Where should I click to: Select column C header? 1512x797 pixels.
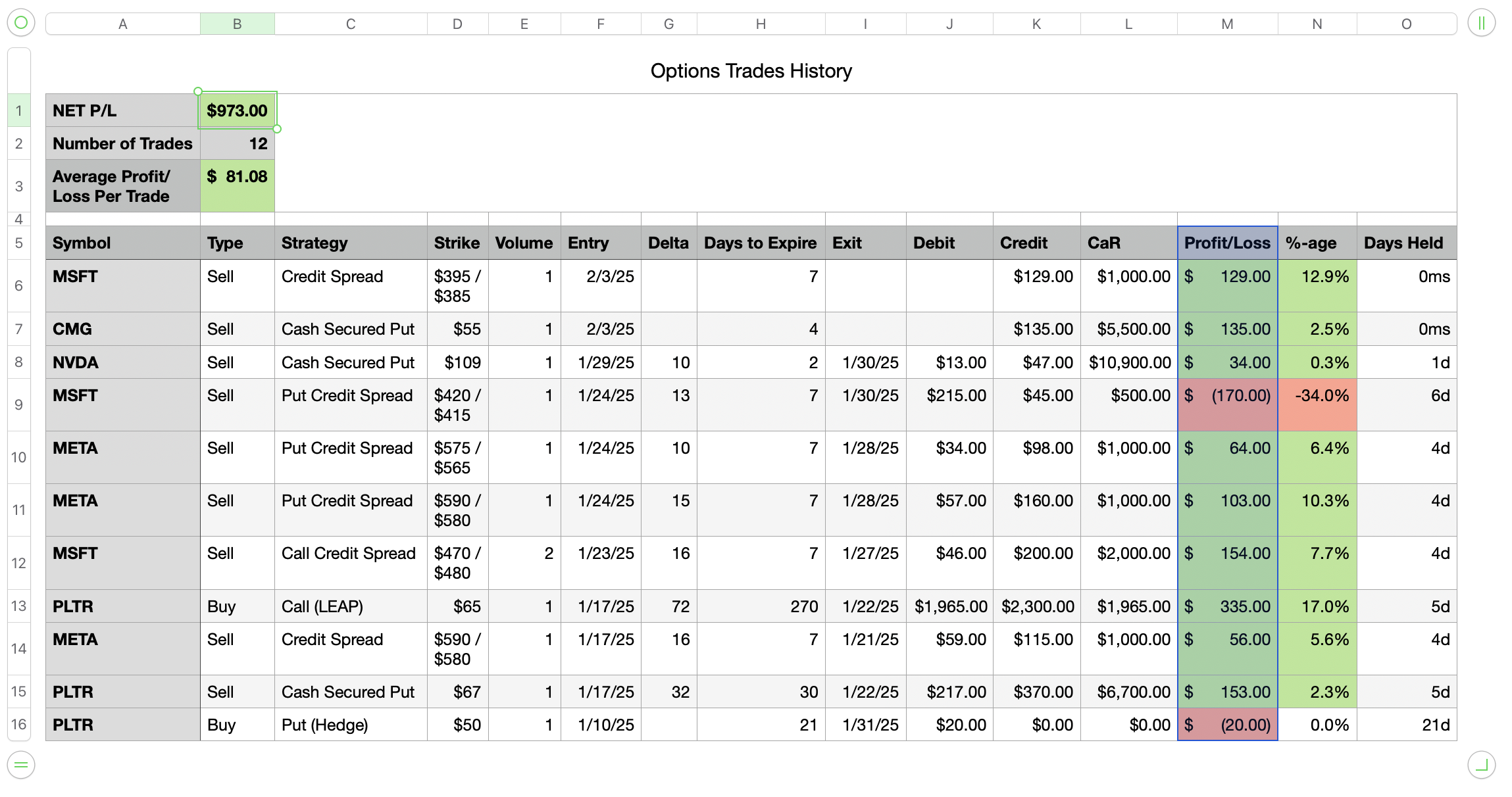351,24
